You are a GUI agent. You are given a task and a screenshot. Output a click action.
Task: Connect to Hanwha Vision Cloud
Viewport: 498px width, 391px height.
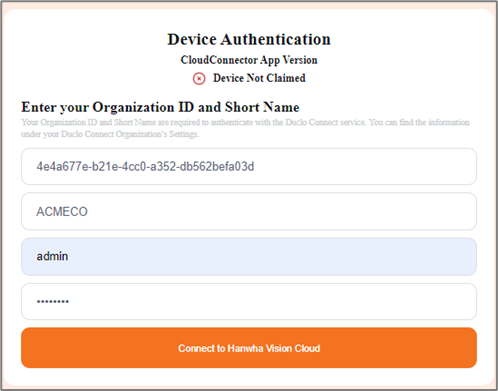[x=249, y=348]
